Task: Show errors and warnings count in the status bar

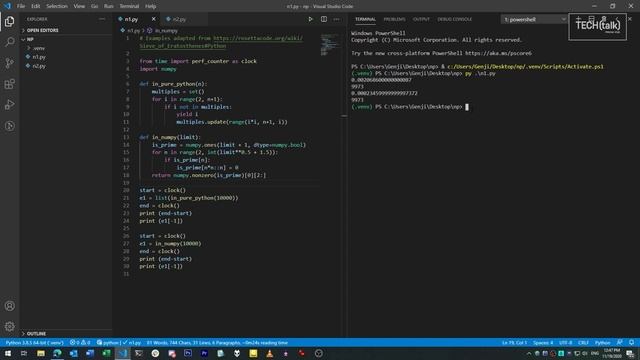Action: (80, 342)
